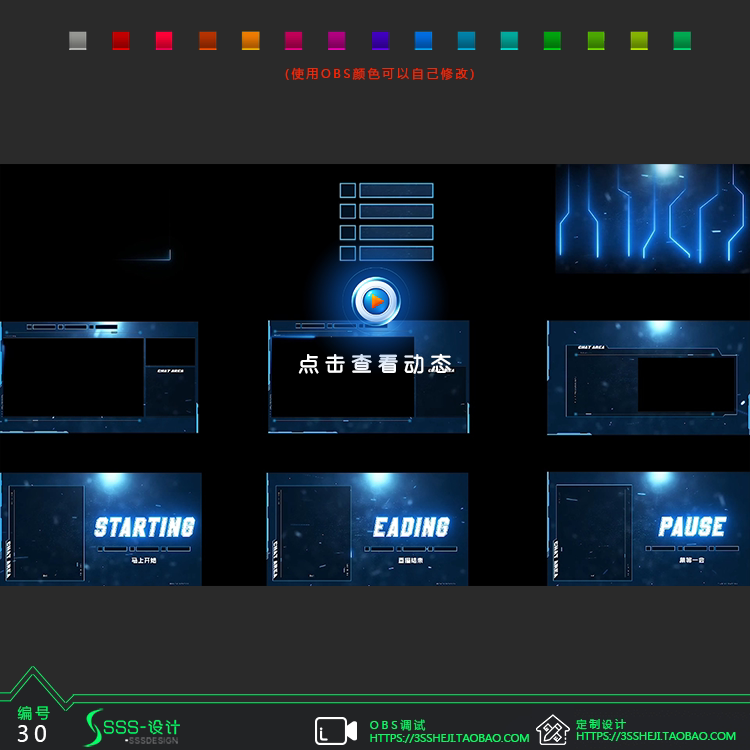Click the custom design house icon
The width and height of the screenshot is (750, 750).
pos(552,730)
